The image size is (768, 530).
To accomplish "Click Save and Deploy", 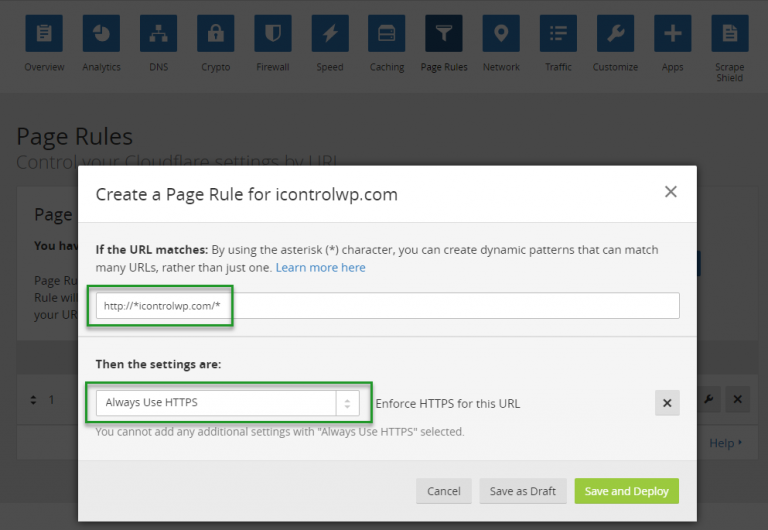I will 626,491.
